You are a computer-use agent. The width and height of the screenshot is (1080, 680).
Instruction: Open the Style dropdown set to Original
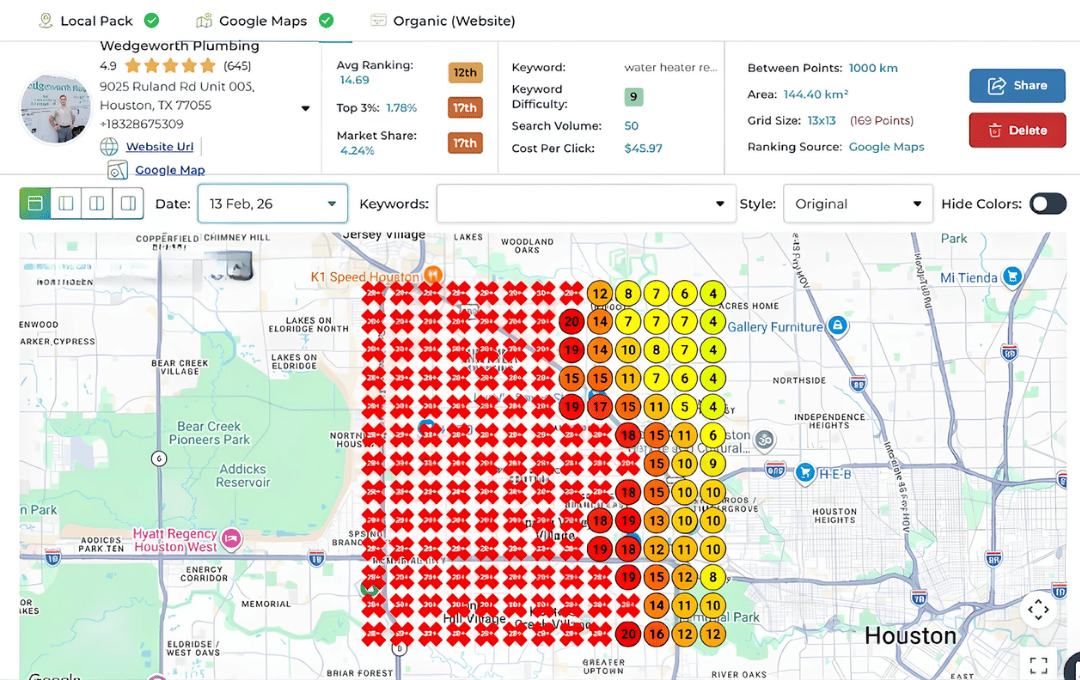858,203
